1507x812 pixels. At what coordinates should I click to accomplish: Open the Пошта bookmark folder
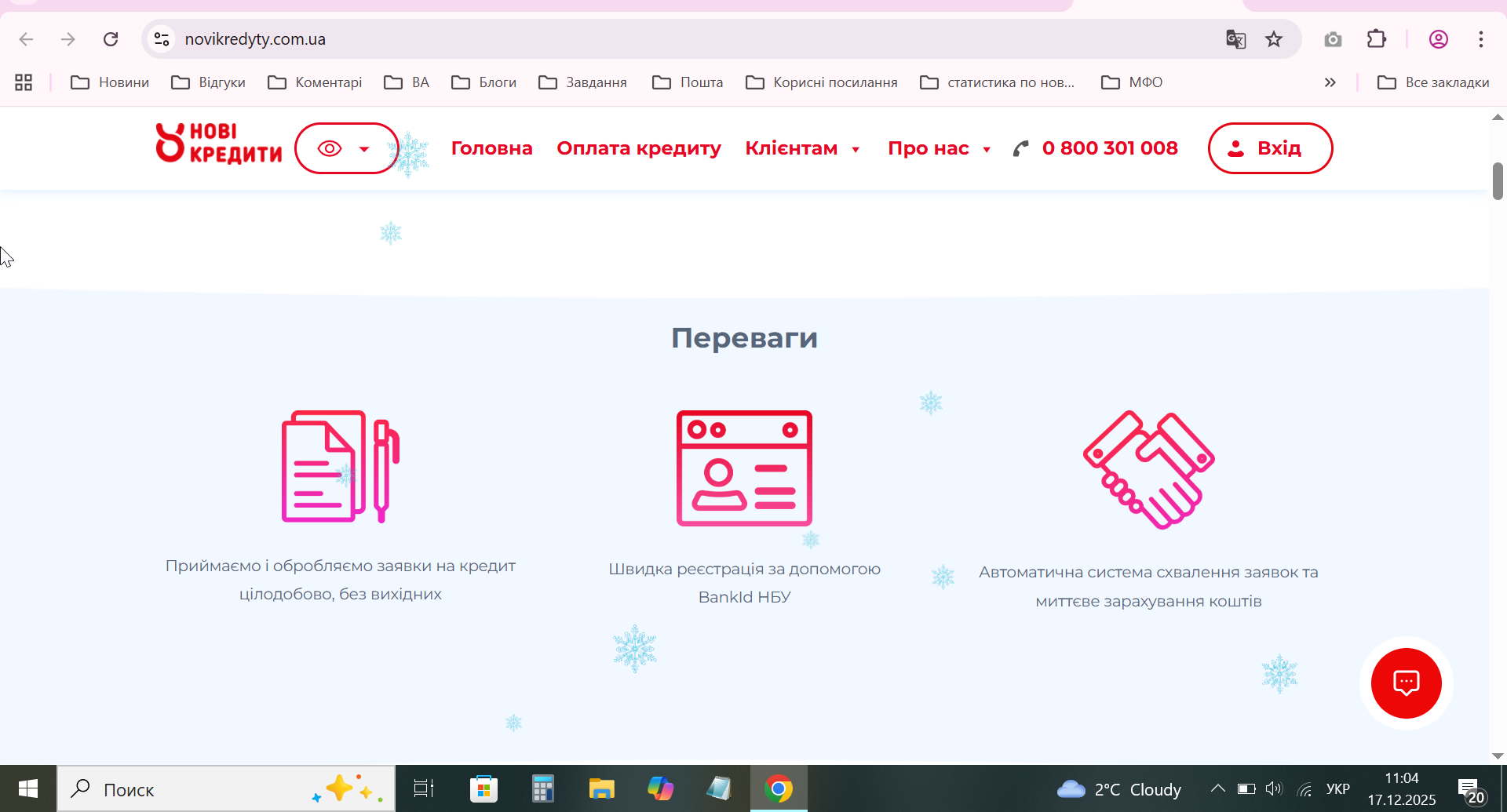[688, 82]
